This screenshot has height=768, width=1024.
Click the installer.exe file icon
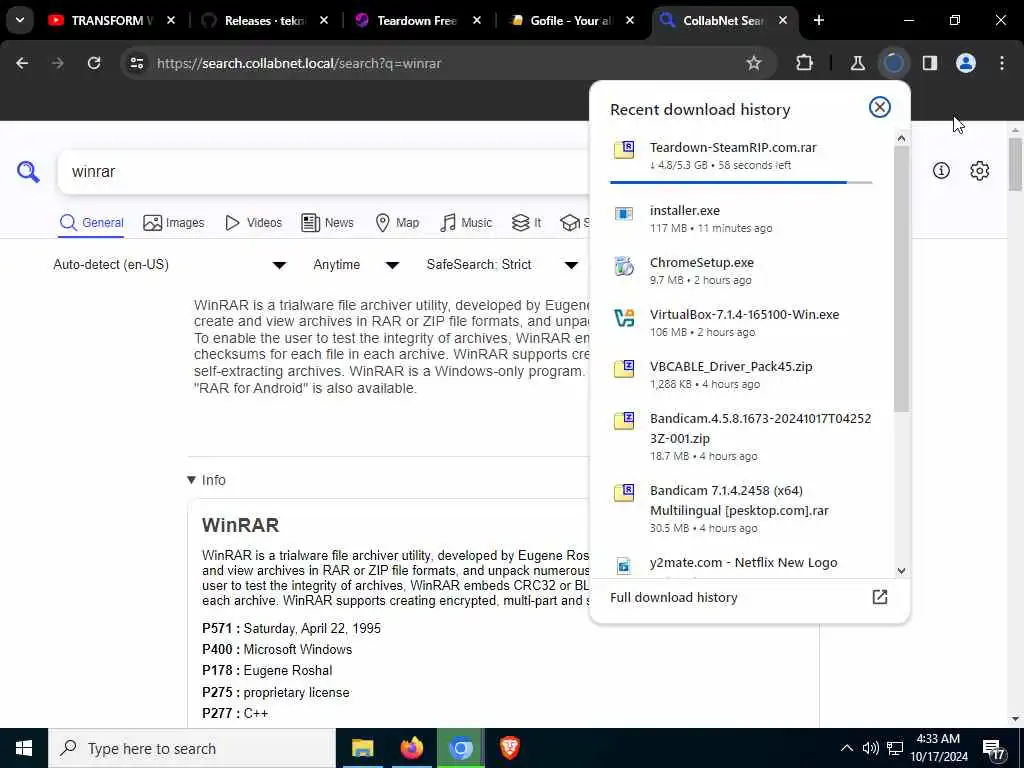(624, 214)
